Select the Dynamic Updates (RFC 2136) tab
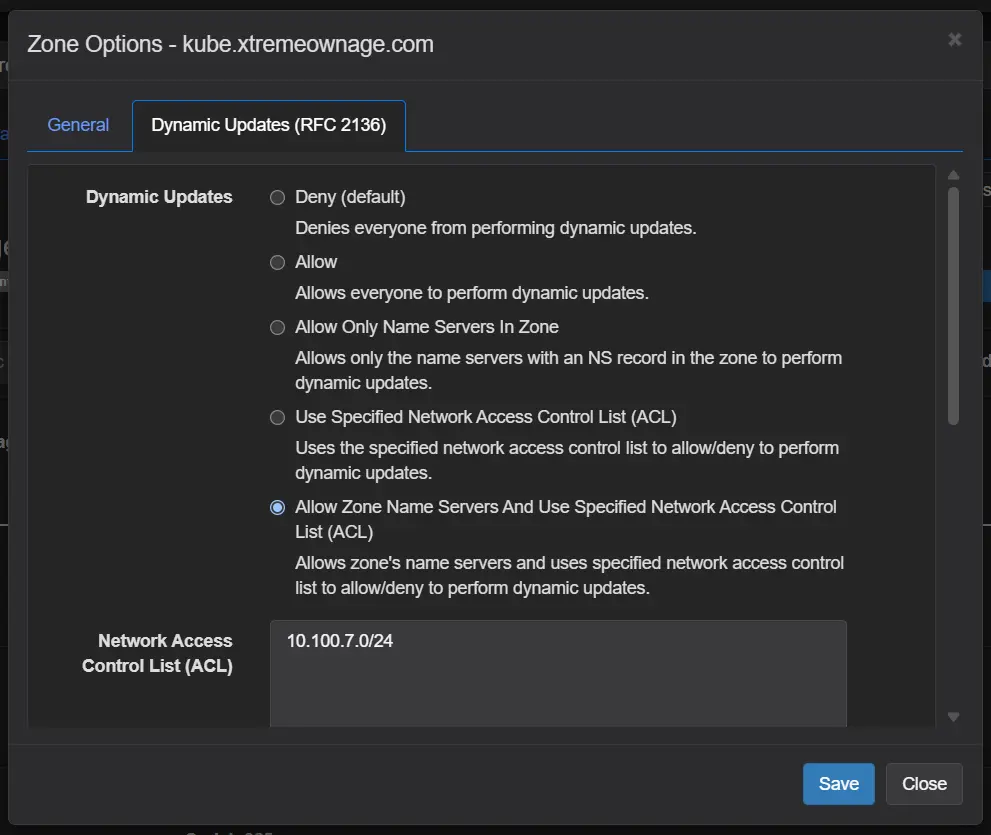This screenshot has height=835, width=991. click(x=268, y=126)
